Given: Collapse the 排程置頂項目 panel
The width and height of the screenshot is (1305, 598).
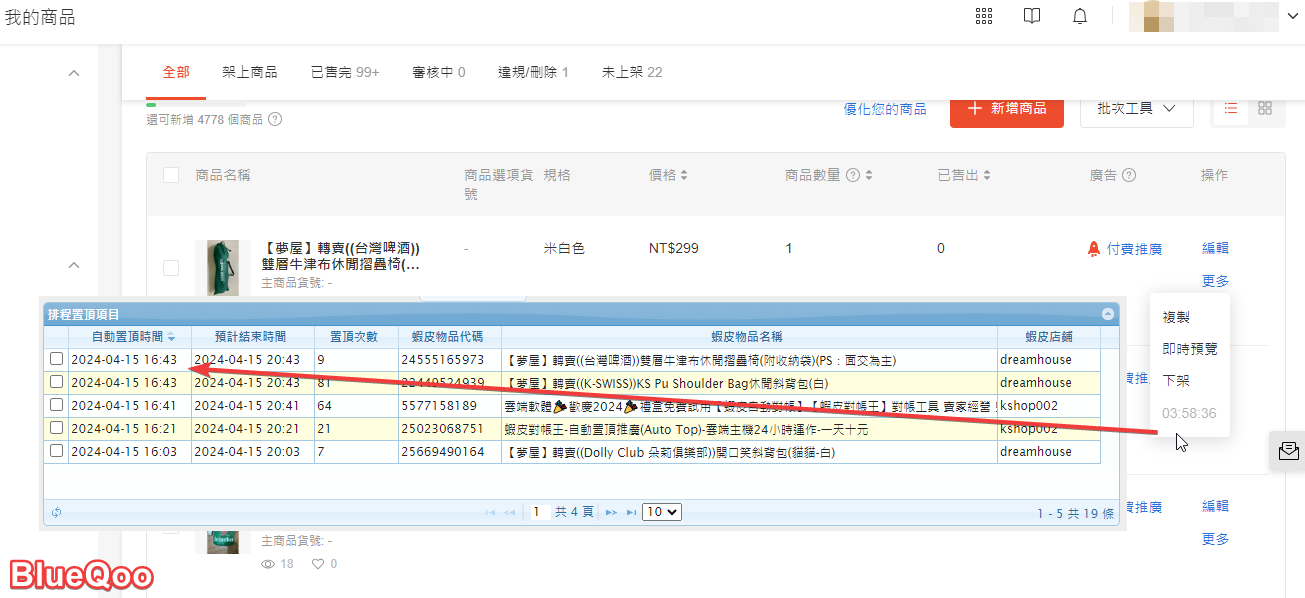Looking at the screenshot, I should point(1108,314).
